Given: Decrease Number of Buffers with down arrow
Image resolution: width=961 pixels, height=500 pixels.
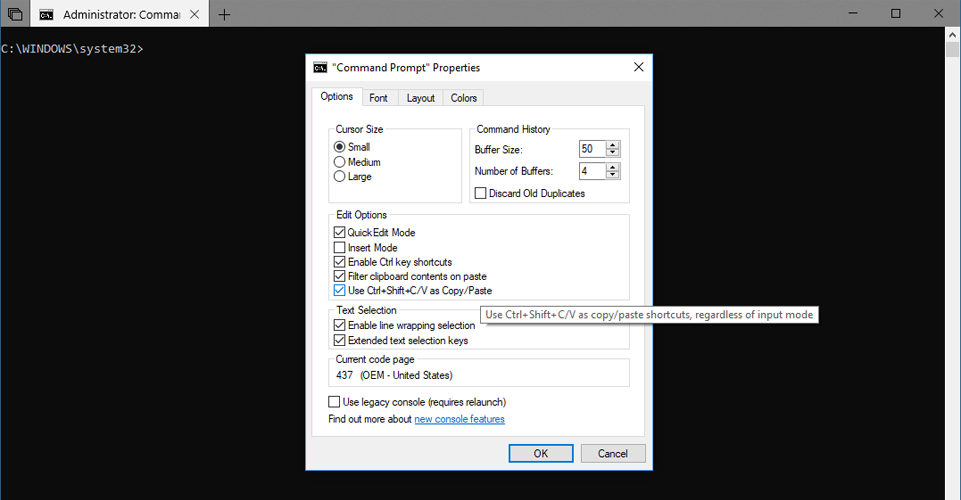Looking at the screenshot, I should (612, 175).
